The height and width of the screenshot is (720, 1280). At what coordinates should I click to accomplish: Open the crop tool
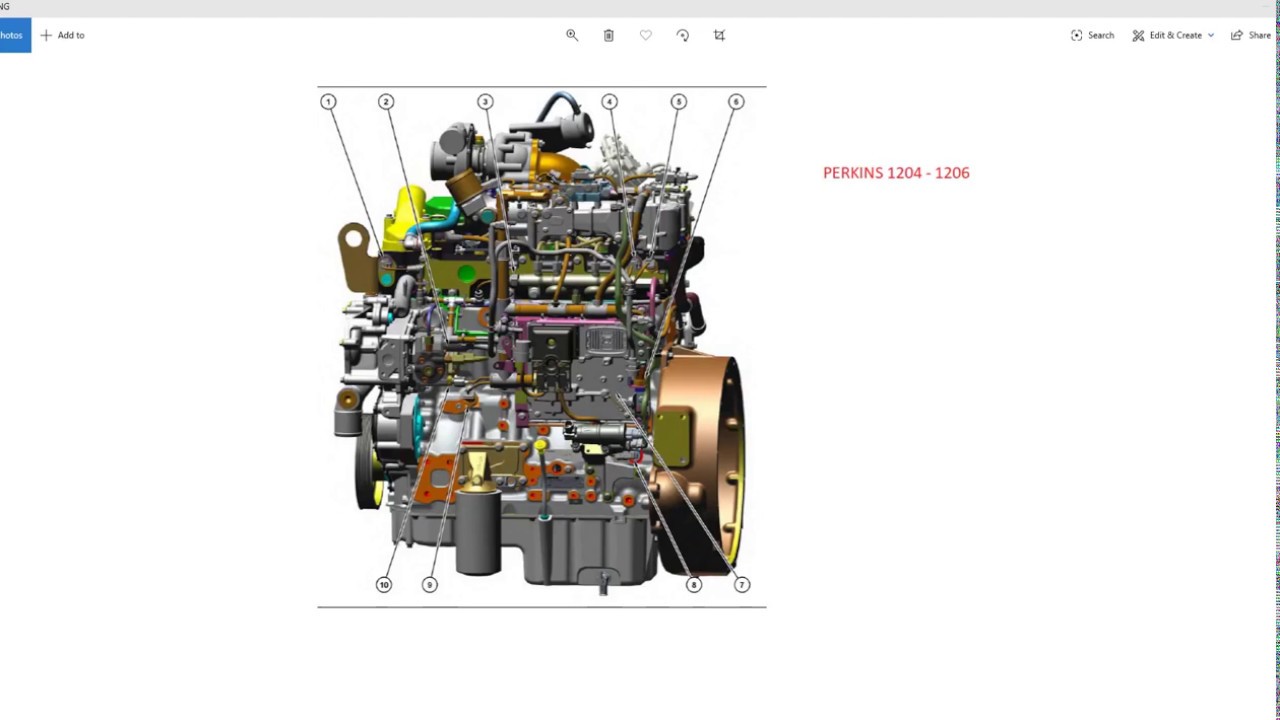point(719,35)
